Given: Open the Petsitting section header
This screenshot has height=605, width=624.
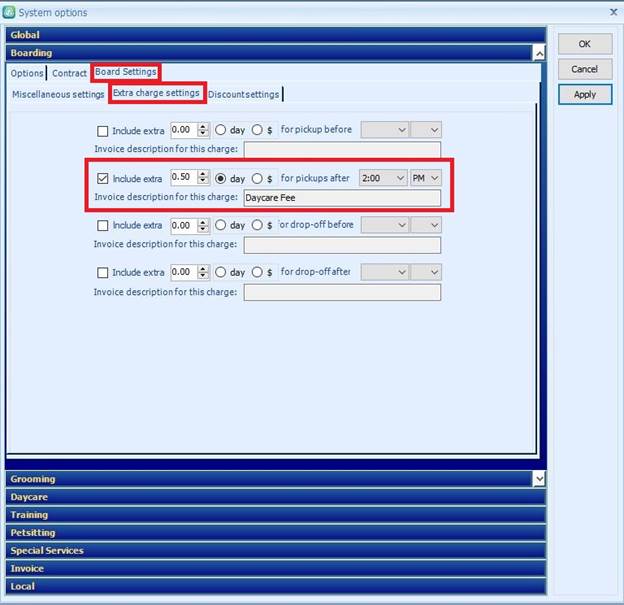Looking at the screenshot, I should tap(275, 533).
